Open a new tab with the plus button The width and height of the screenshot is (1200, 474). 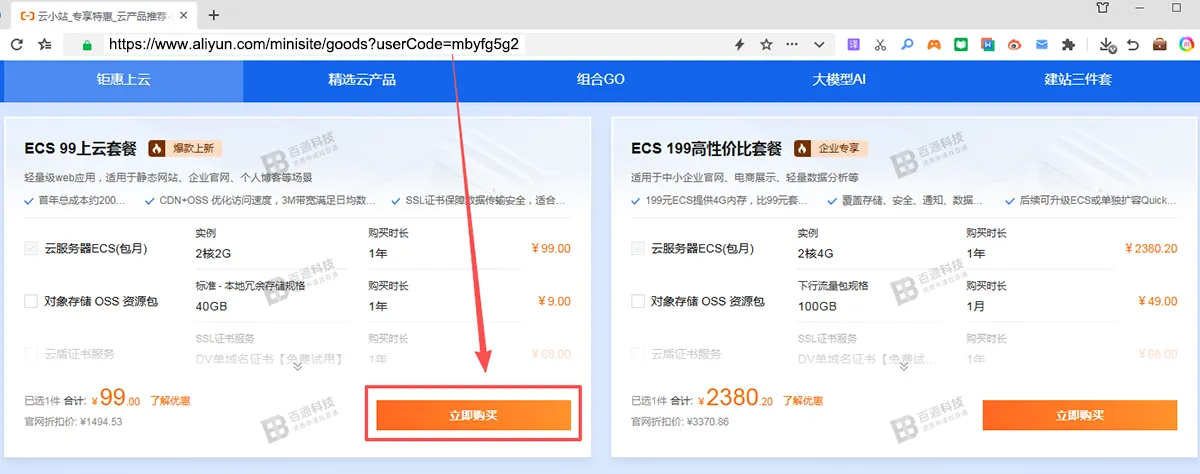click(213, 15)
